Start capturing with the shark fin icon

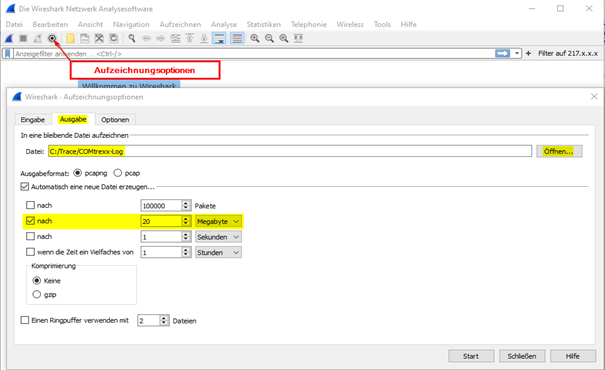[9, 38]
